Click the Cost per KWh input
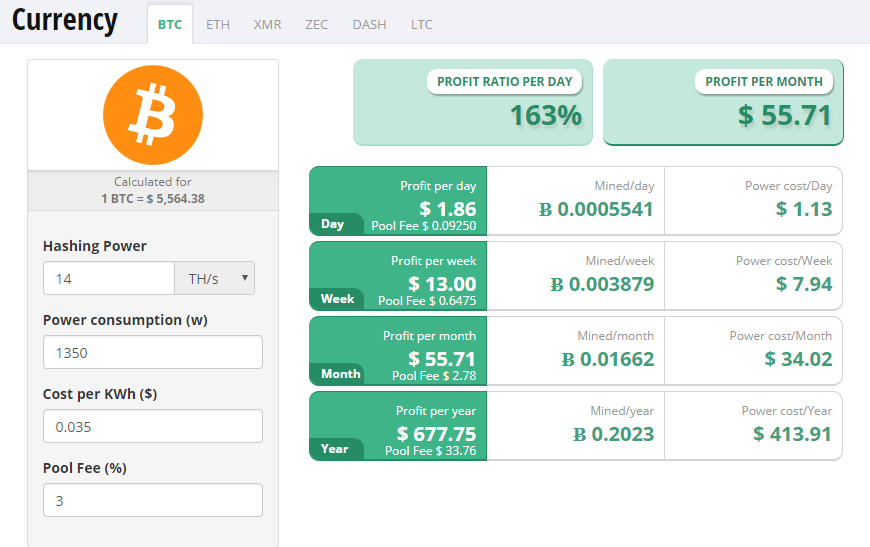Viewport: 870px width, 547px height. click(x=152, y=426)
